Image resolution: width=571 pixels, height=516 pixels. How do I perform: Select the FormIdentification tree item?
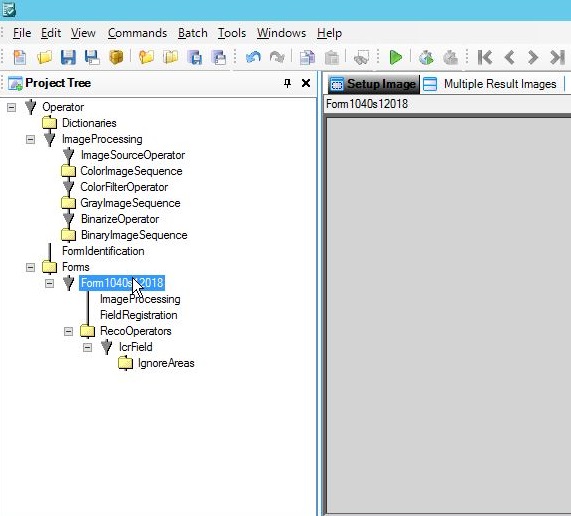(x=103, y=251)
